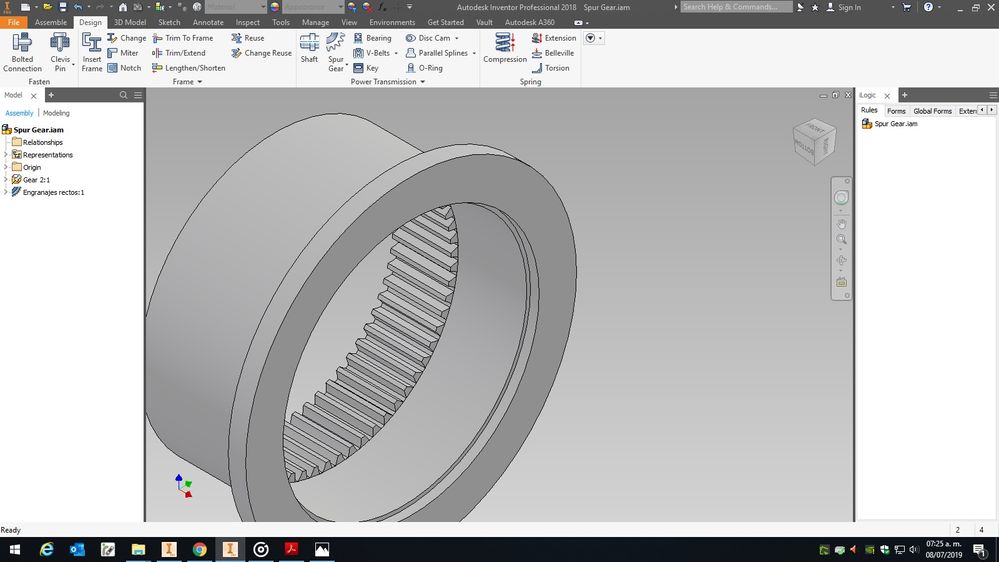Open the Belleville spring tool
This screenshot has height=562, width=999.
[552, 53]
